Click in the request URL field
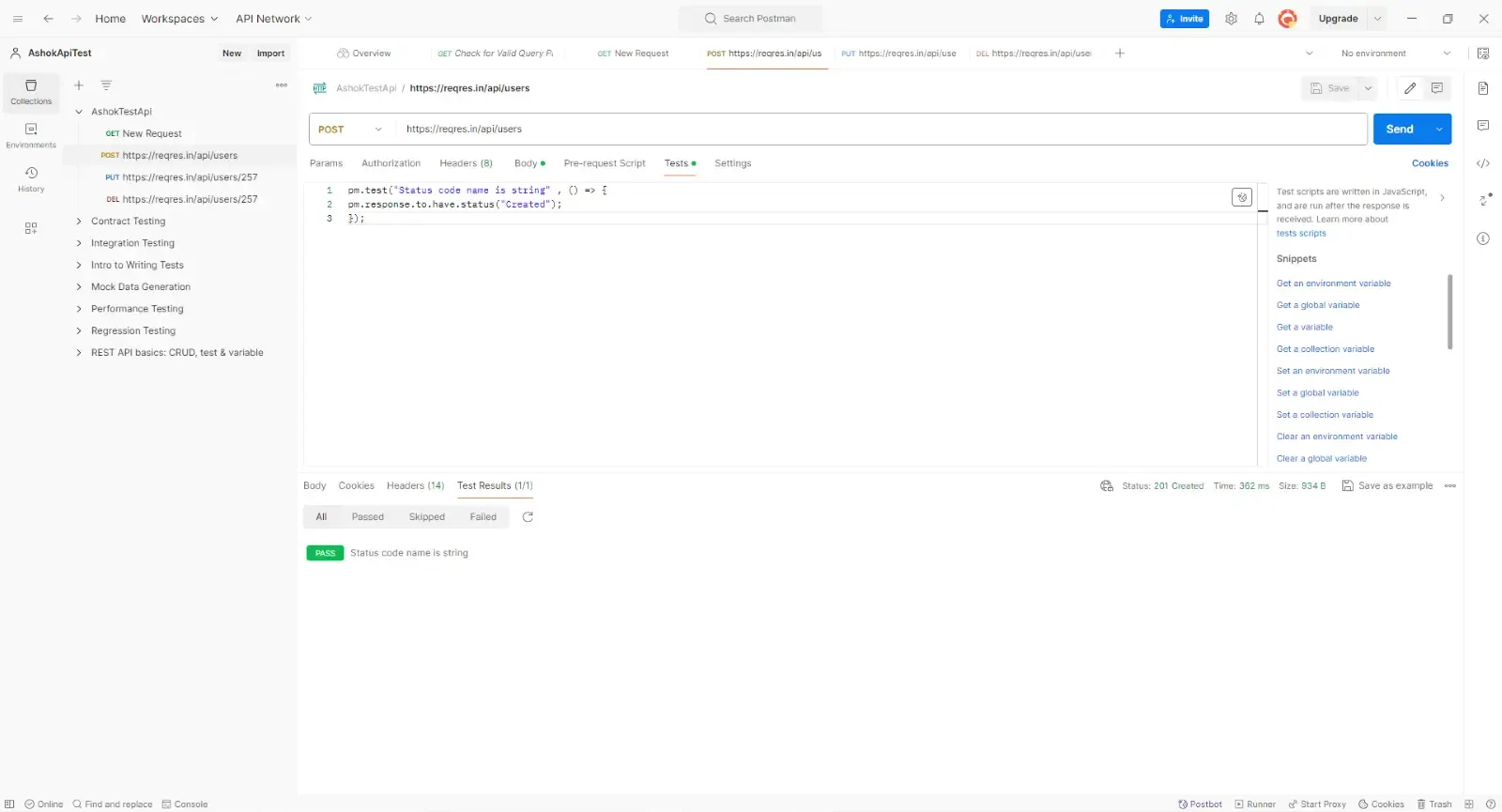1502x812 pixels. click(x=881, y=130)
